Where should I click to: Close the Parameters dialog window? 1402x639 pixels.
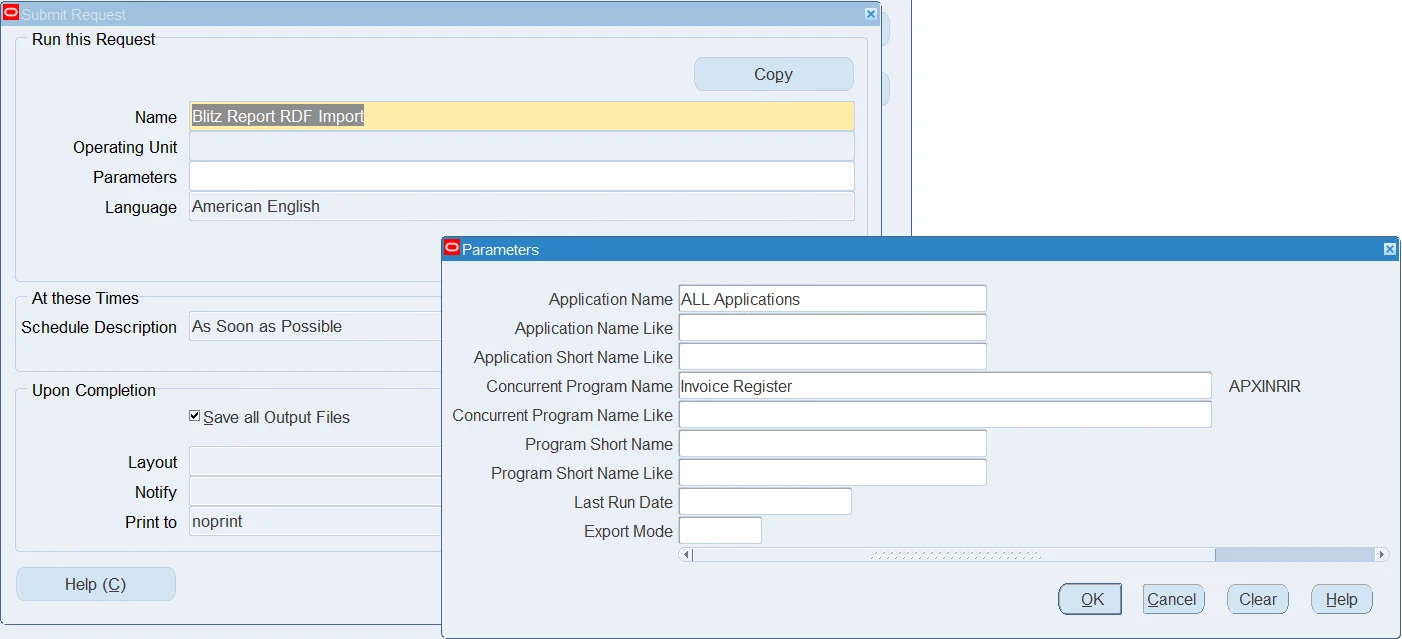pos(1390,249)
